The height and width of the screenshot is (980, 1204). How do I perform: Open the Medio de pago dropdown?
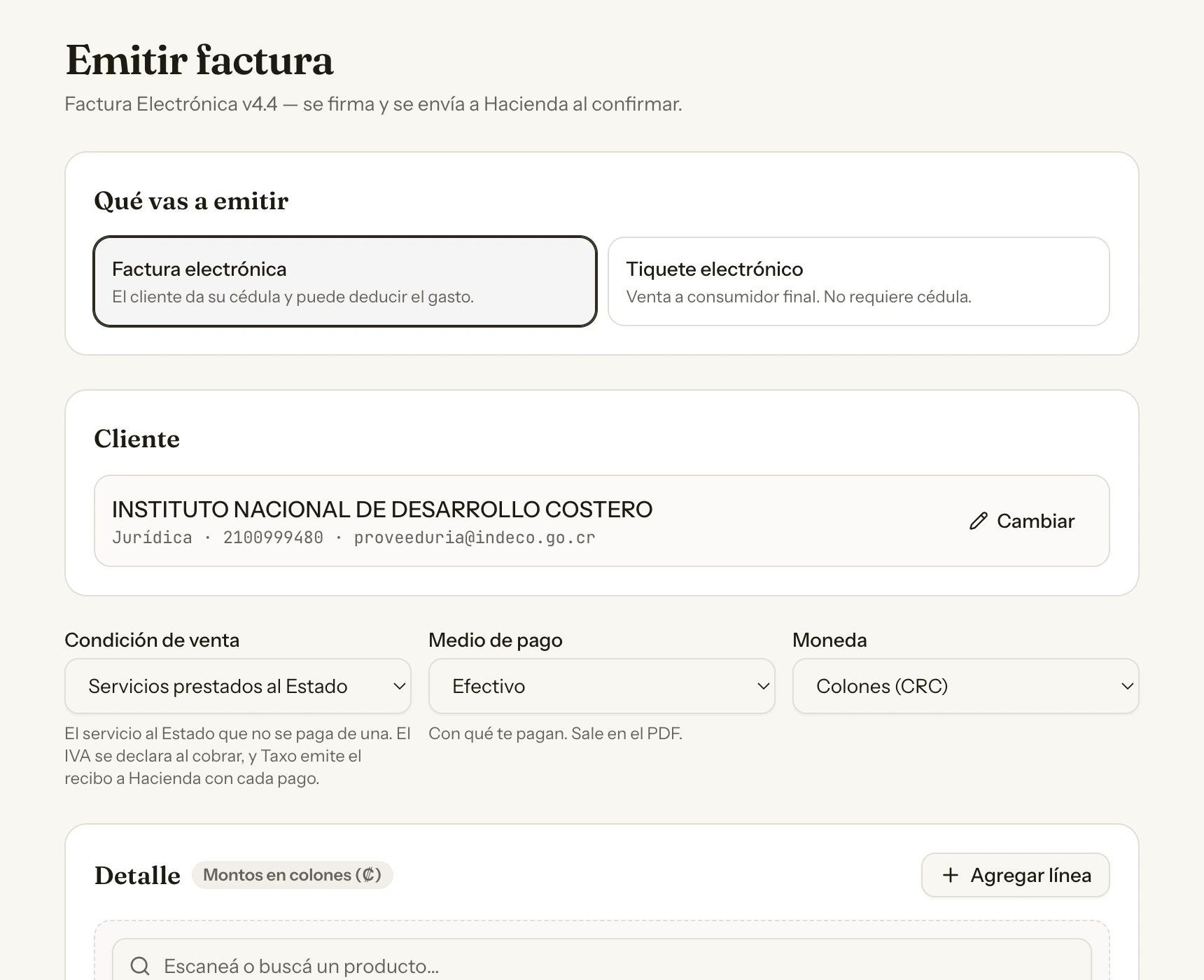(602, 686)
